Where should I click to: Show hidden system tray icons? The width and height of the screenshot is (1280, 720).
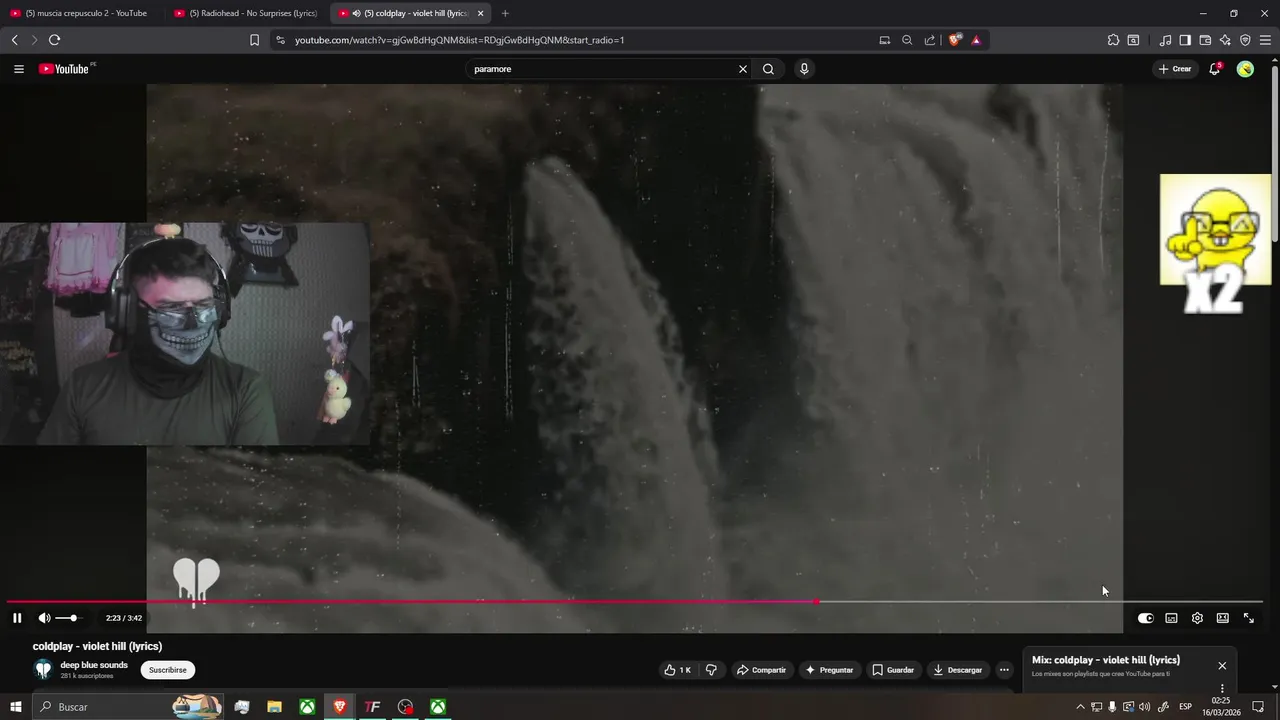pos(1080,707)
